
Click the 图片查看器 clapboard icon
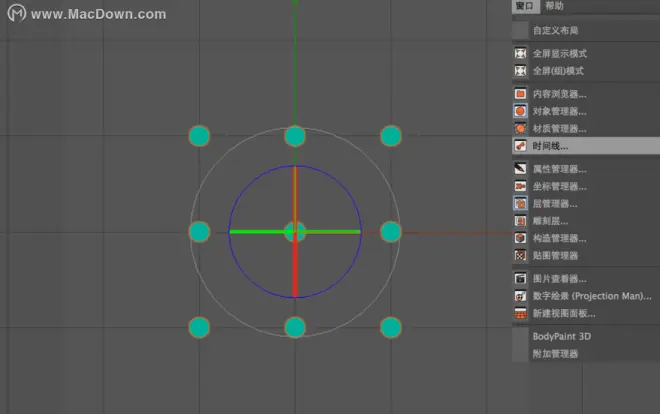[521, 279]
